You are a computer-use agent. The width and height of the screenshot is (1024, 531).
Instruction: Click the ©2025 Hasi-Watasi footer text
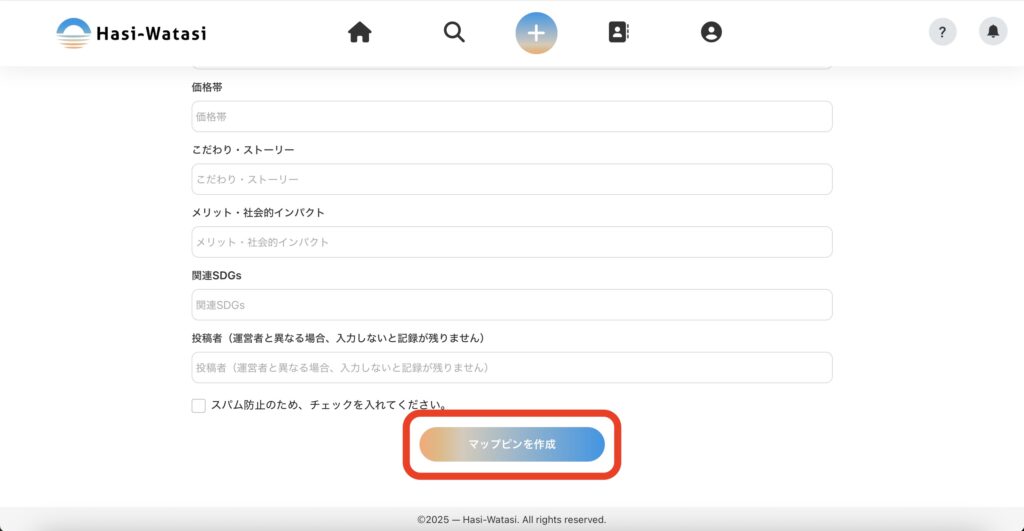pos(511,520)
